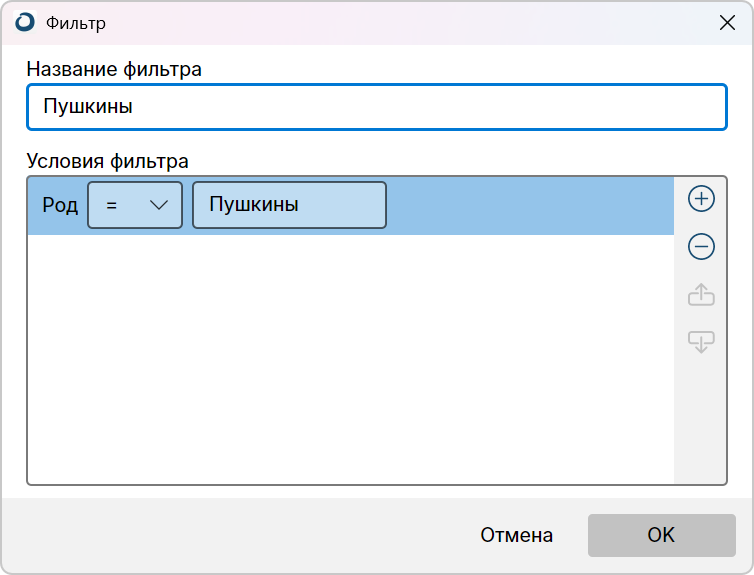Click the empty area of the conditions list
Image resolution: width=754 pixels, height=575 pixels.
(x=351, y=359)
